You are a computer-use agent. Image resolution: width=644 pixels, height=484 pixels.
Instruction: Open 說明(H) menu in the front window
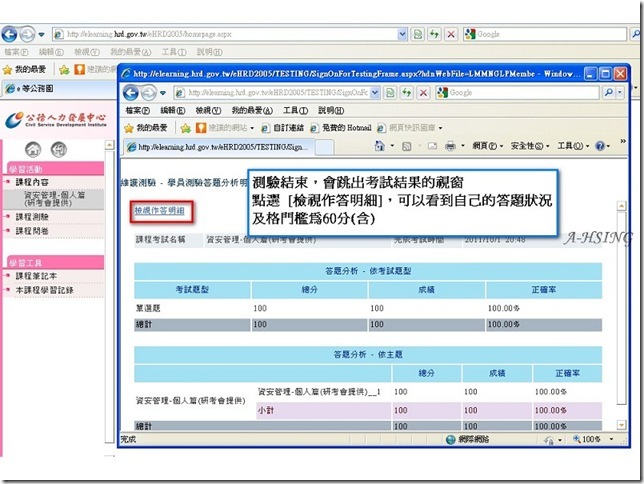331,111
